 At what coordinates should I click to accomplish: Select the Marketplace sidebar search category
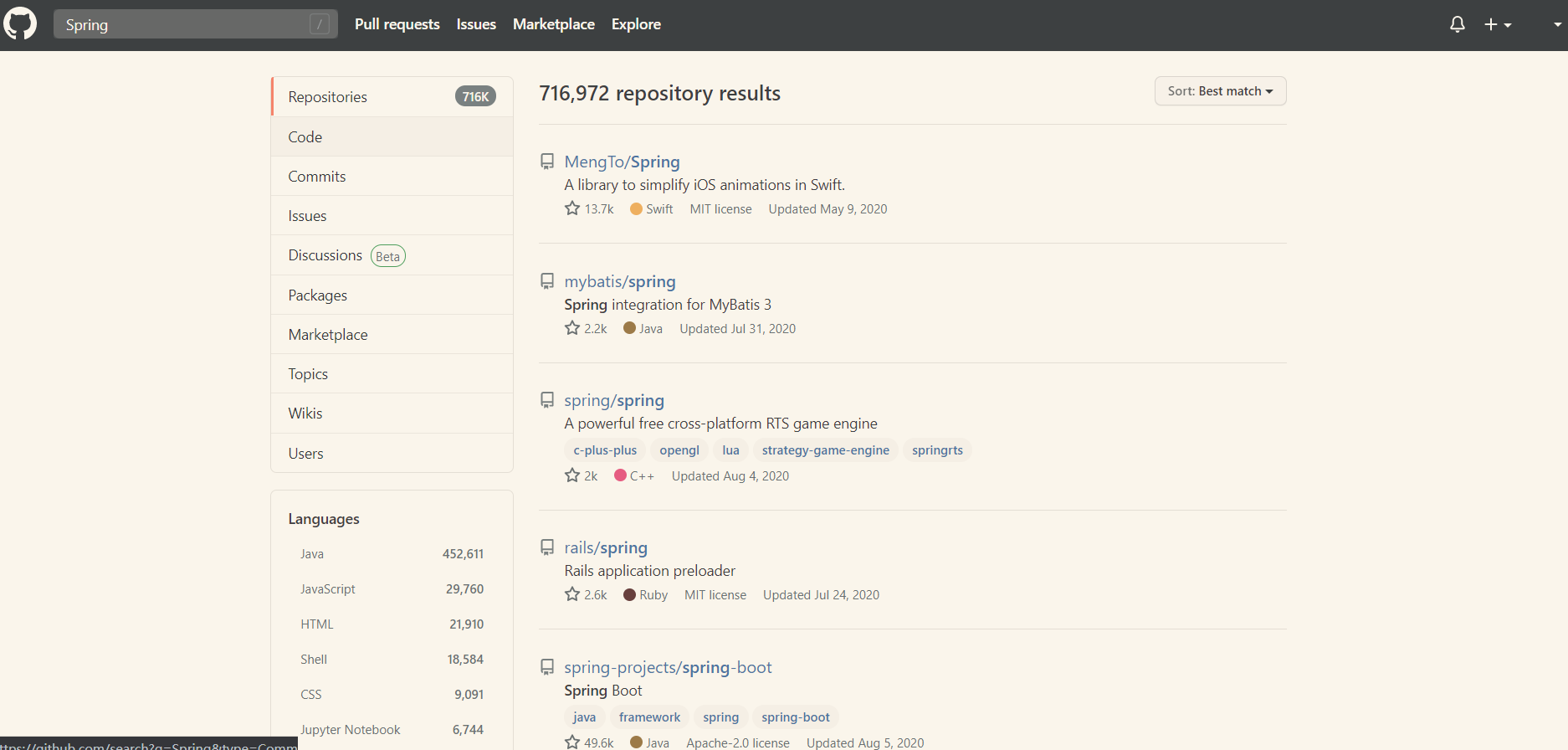click(x=392, y=334)
